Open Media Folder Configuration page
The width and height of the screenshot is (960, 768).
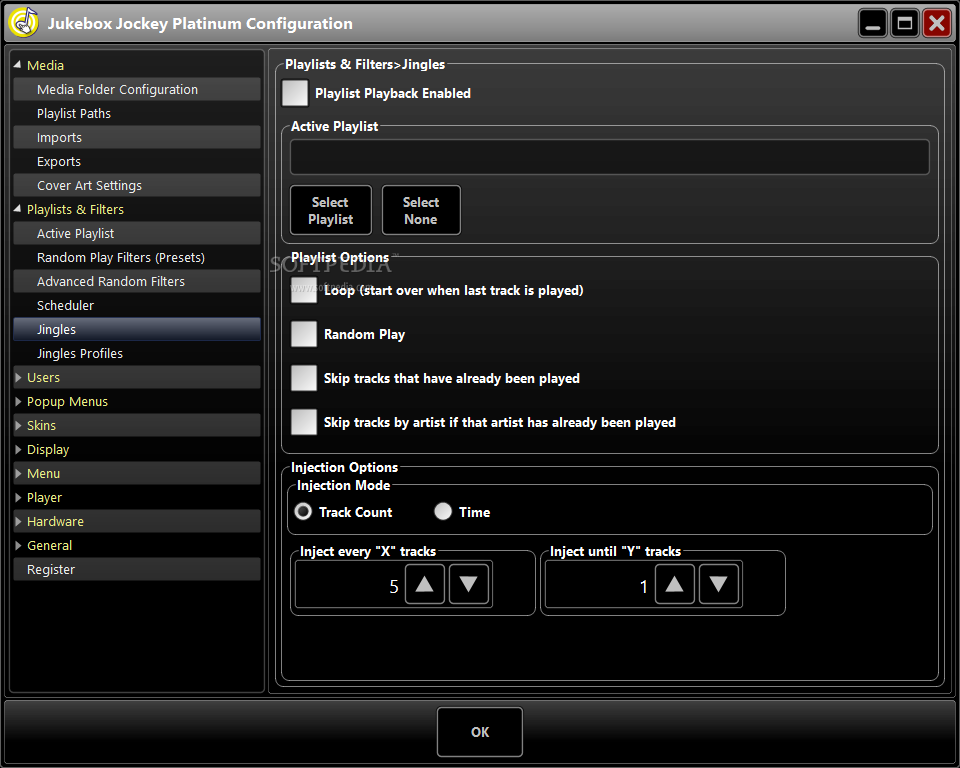coord(137,89)
